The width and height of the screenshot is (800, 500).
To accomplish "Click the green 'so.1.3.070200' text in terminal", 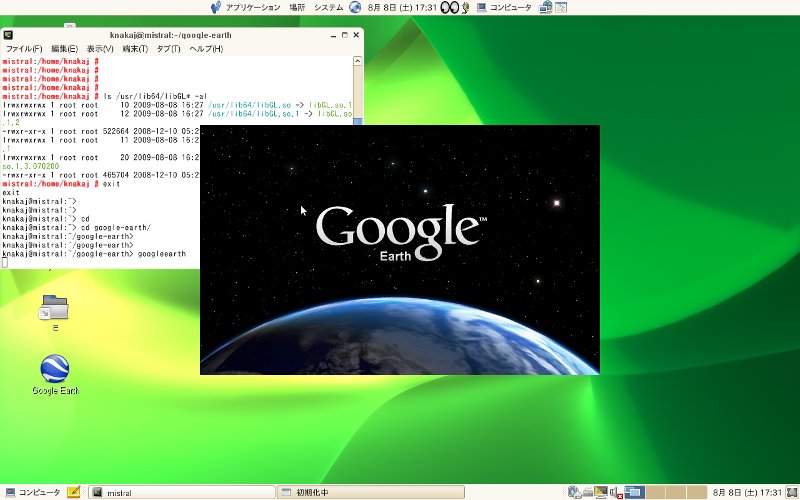I will point(31,166).
